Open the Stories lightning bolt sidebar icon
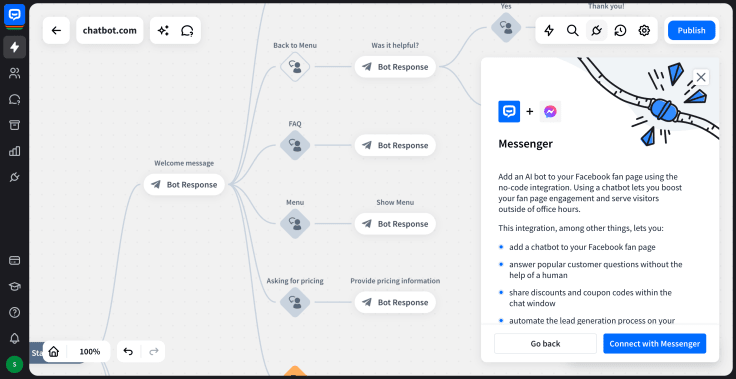The width and height of the screenshot is (736, 379). tap(15, 47)
